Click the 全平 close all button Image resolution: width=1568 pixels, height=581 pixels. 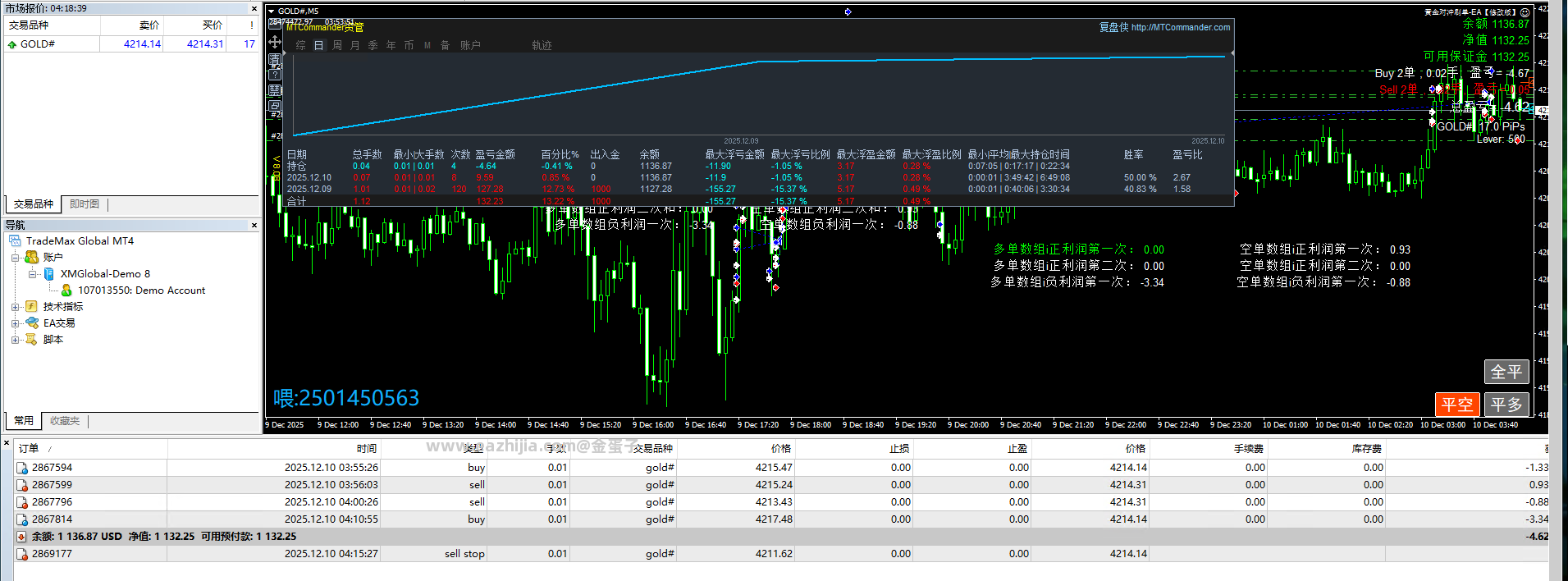pos(1506,372)
